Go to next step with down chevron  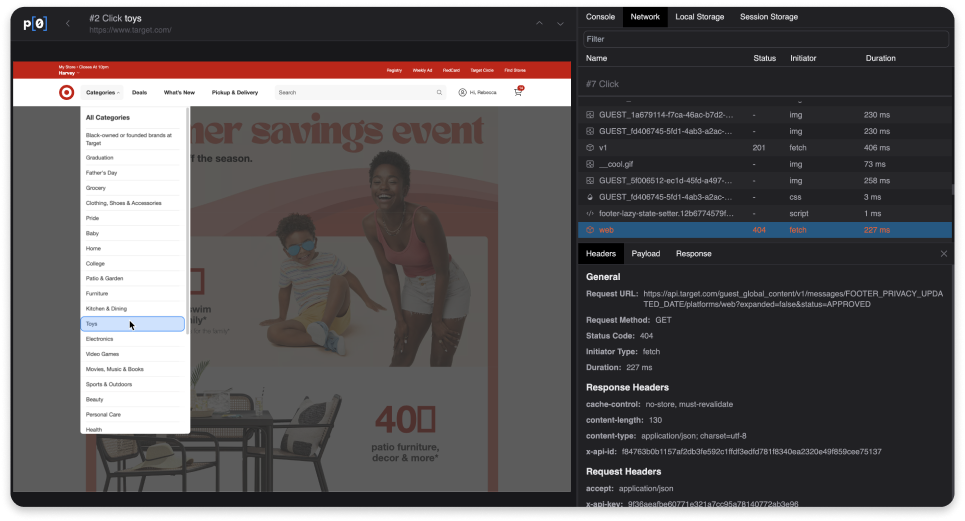pyautogui.click(x=560, y=23)
